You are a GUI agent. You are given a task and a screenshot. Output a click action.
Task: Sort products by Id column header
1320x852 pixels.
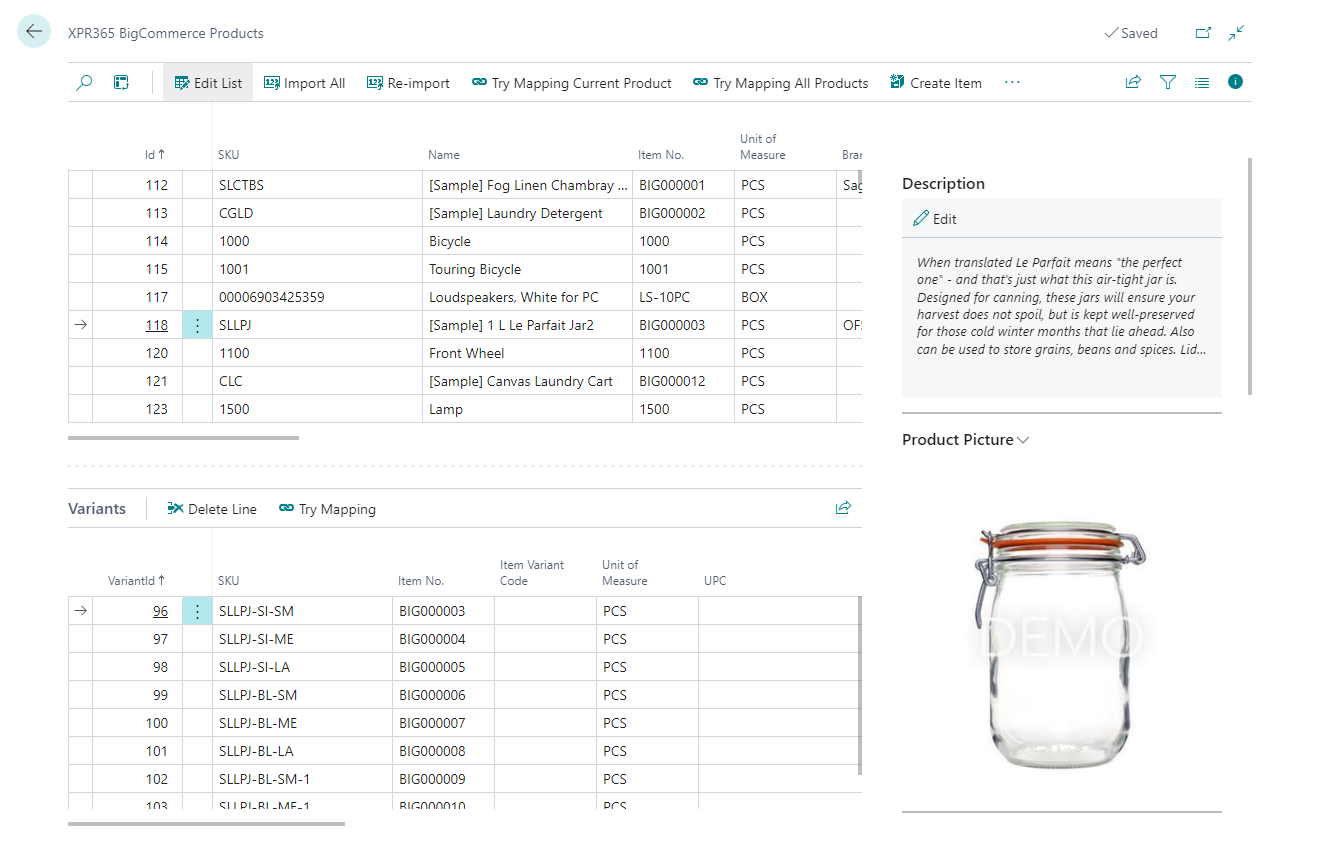tap(154, 155)
